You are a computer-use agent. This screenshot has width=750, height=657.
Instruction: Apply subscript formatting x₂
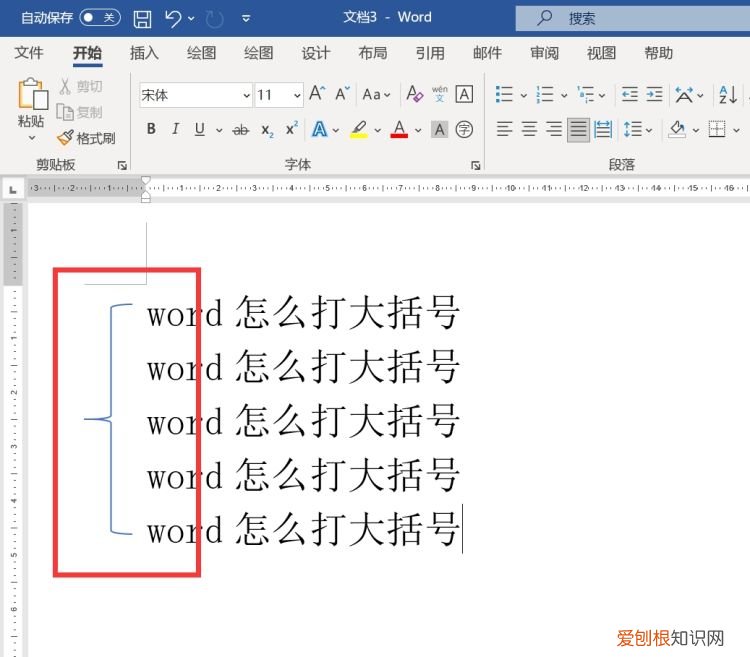pos(267,130)
